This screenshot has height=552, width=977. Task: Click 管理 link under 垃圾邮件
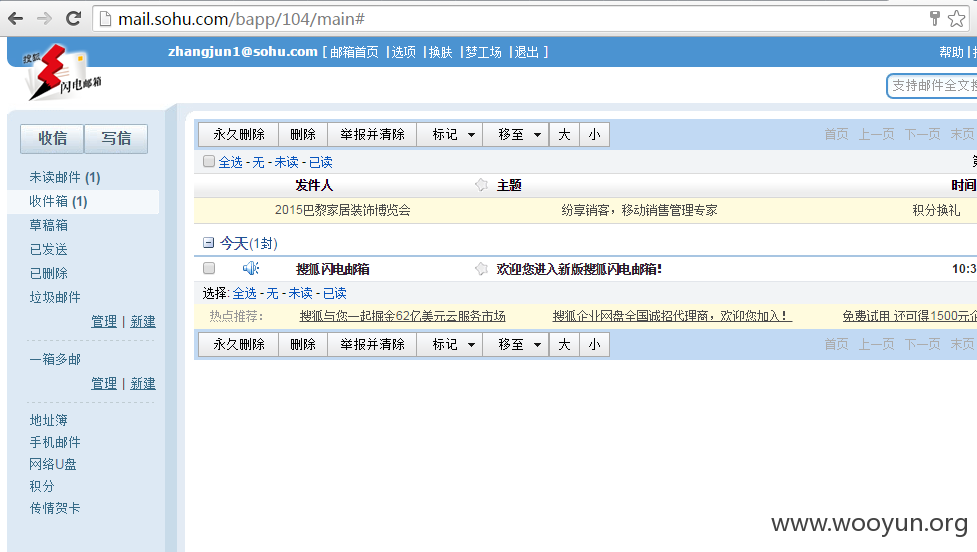(104, 321)
